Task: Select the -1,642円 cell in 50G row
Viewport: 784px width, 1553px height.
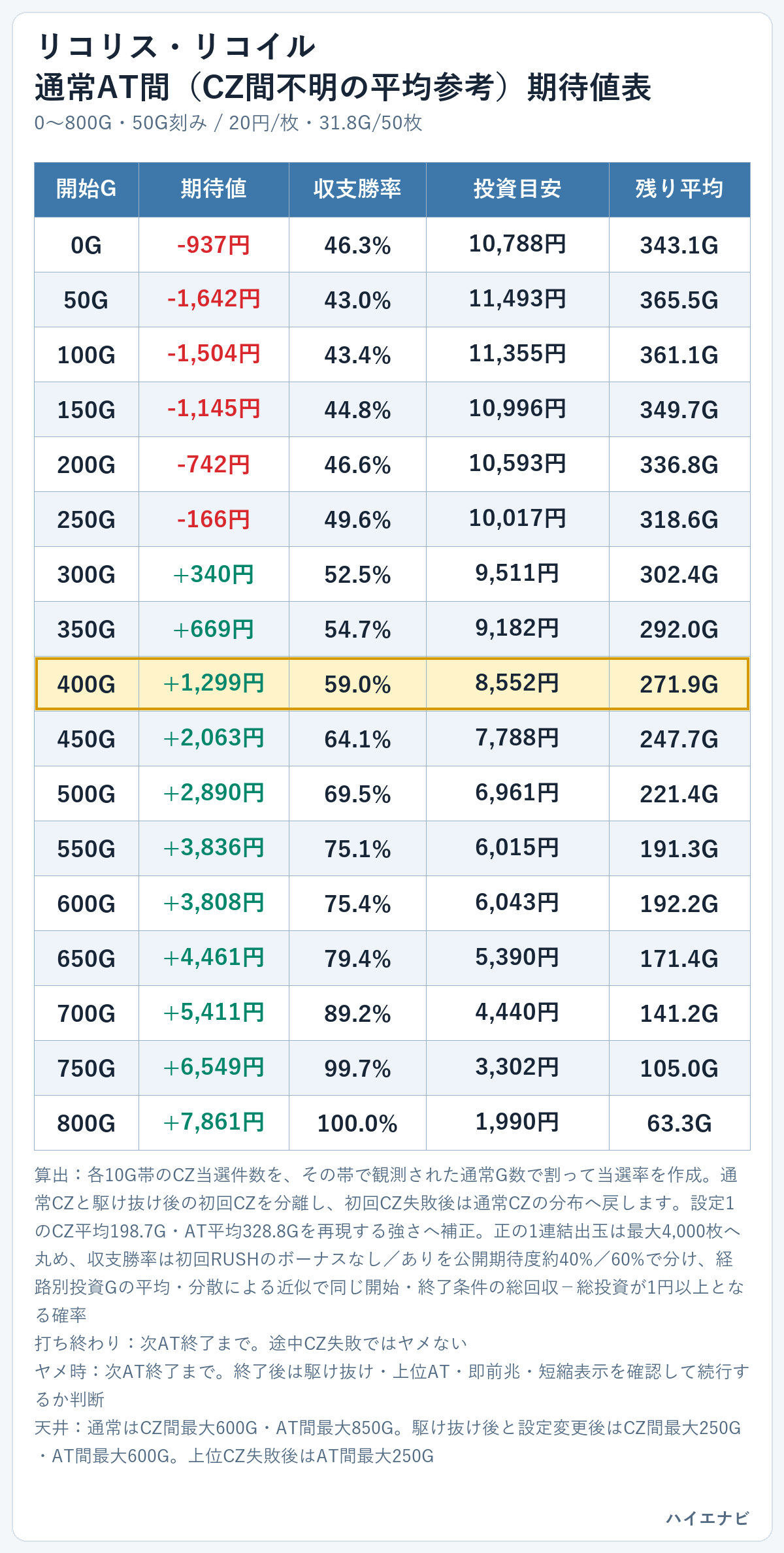Action: (214, 300)
